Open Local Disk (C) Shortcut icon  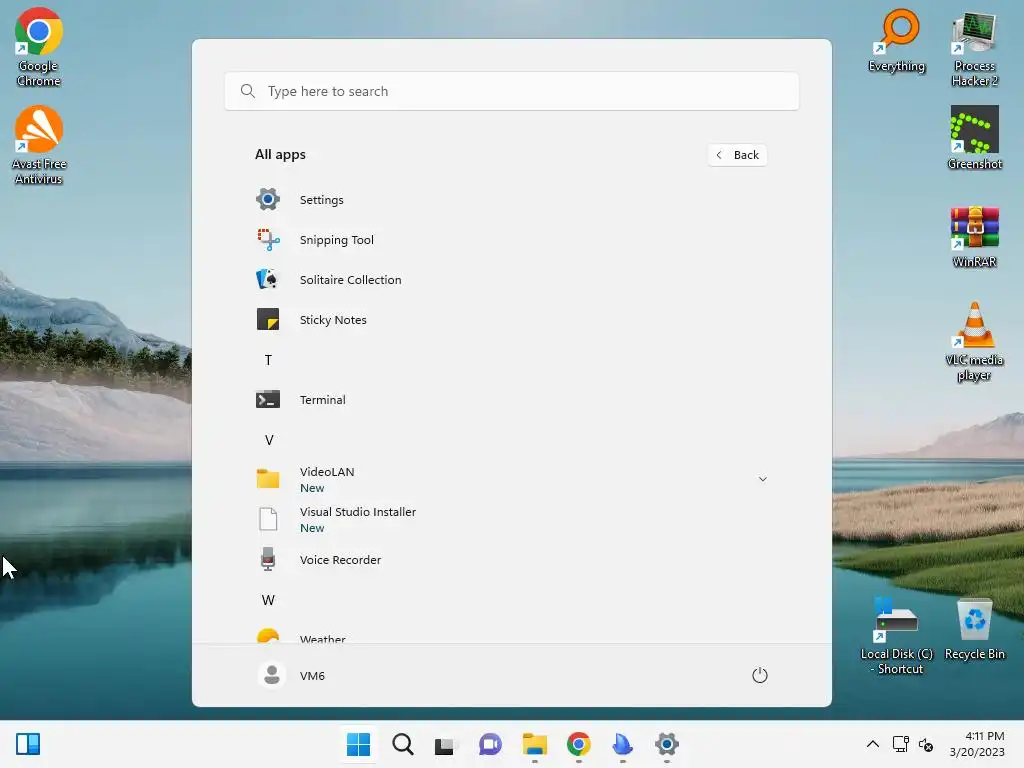pyautogui.click(x=897, y=635)
